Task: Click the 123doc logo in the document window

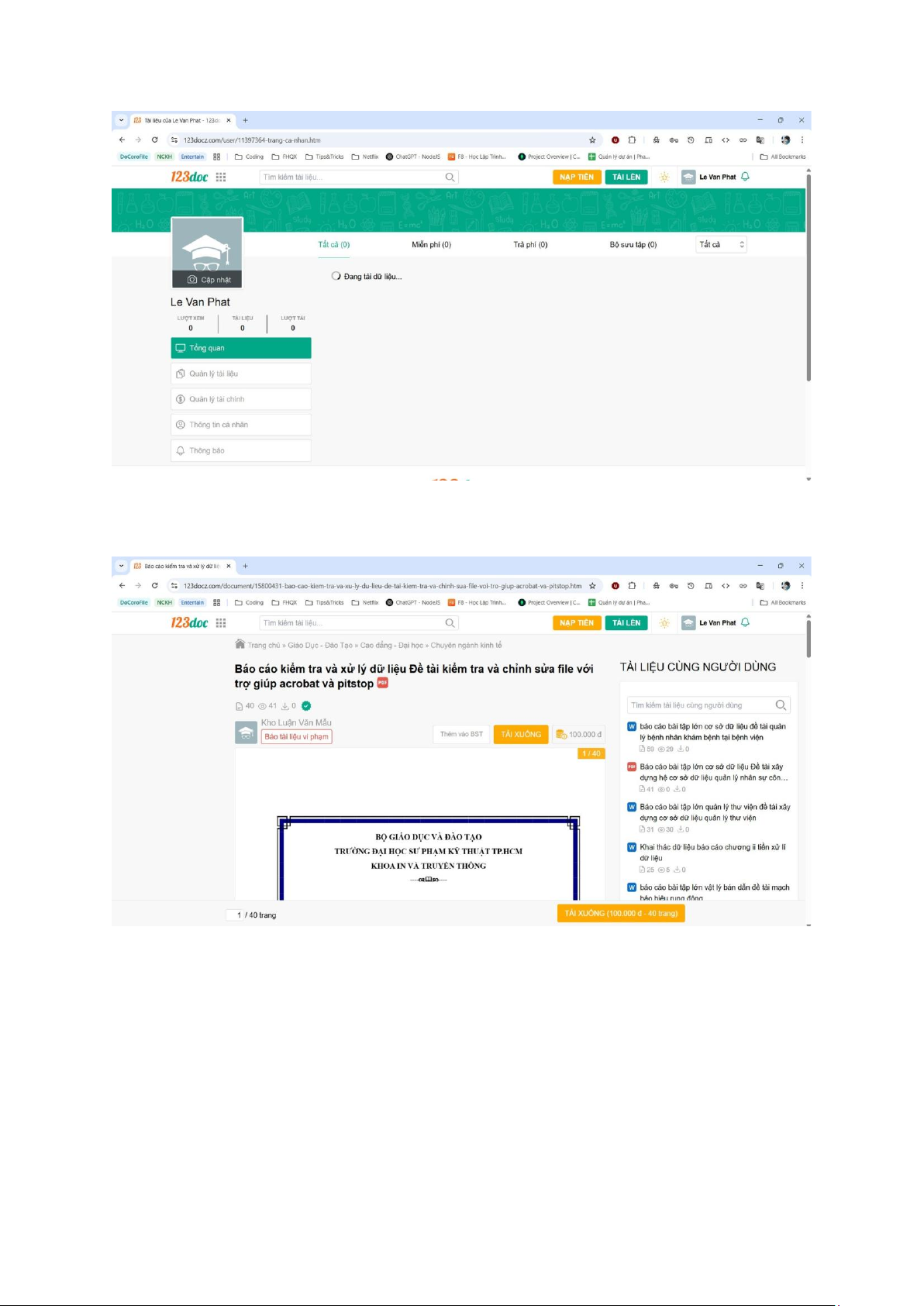Action: point(189,622)
